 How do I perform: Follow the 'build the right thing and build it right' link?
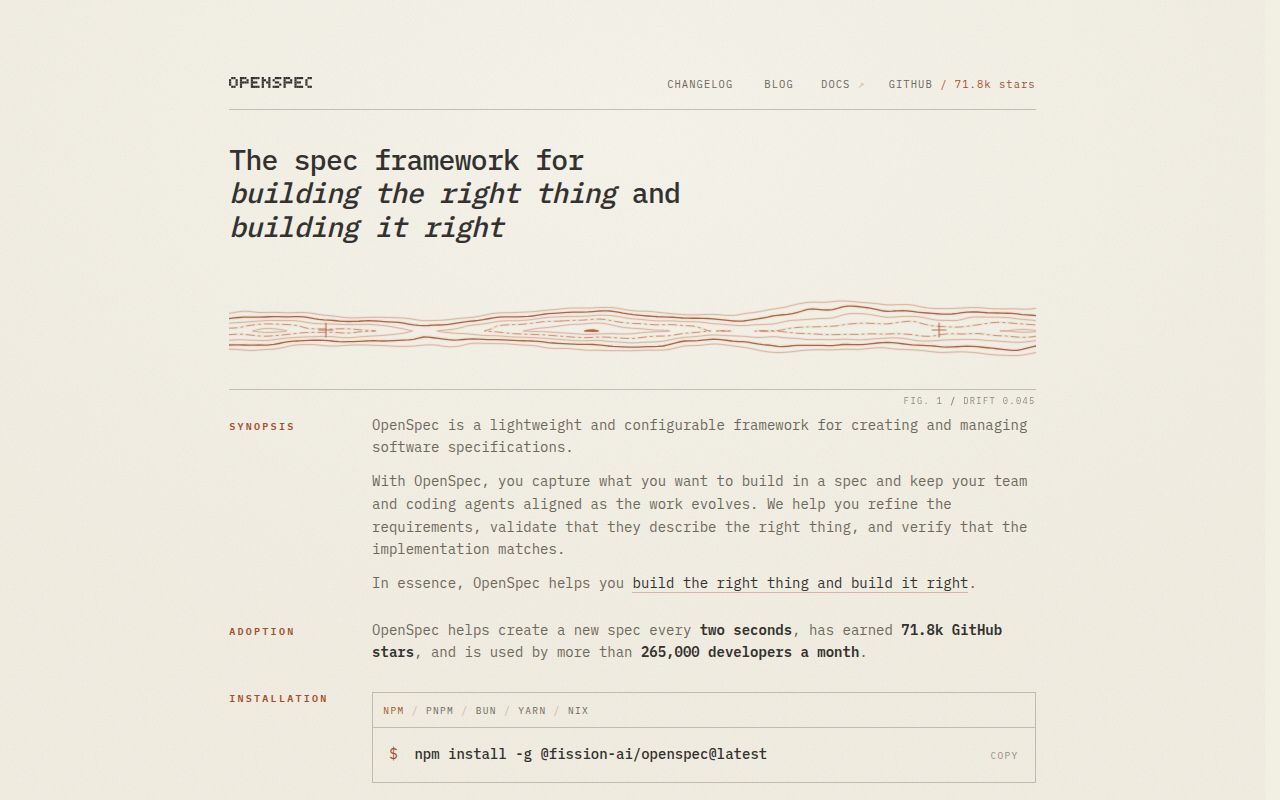[x=800, y=583]
